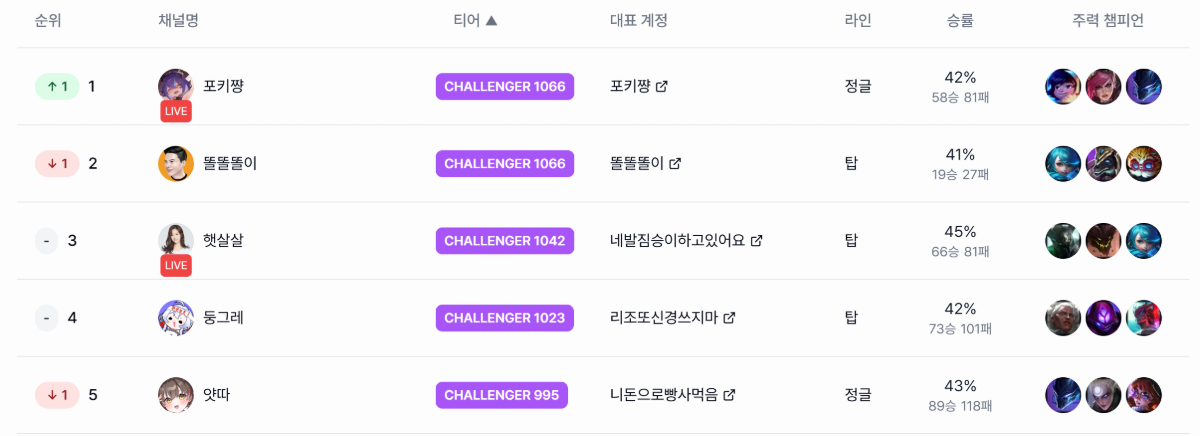Image resolution: width=1200 pixels, height=436 pixels.
Task: Select 둥그레 channel name
Action: [x=223, y=318]
